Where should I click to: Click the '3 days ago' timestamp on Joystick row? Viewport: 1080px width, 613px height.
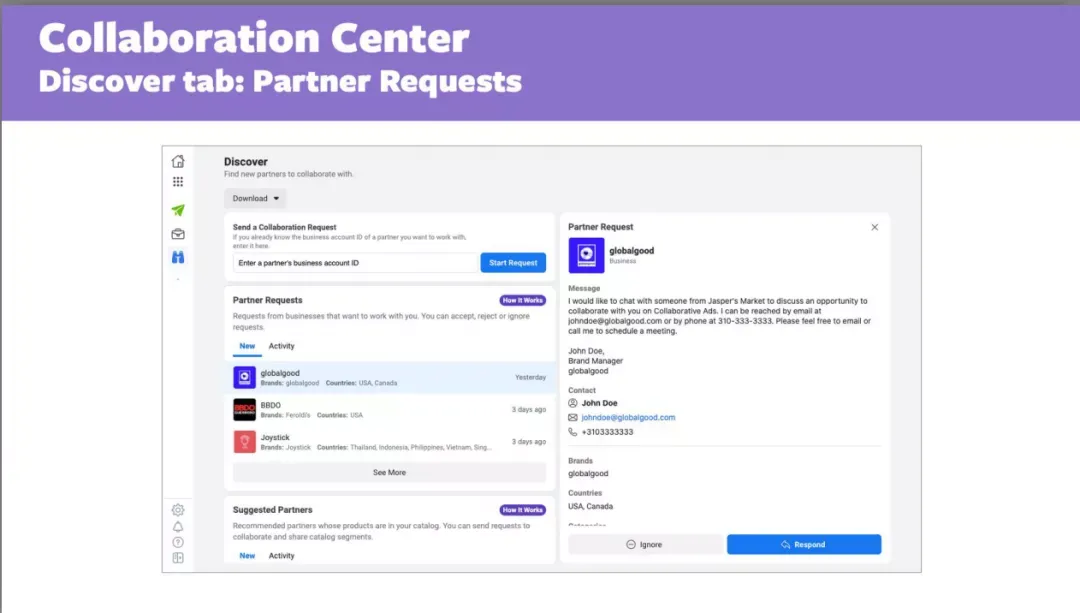tap(529, 441)
